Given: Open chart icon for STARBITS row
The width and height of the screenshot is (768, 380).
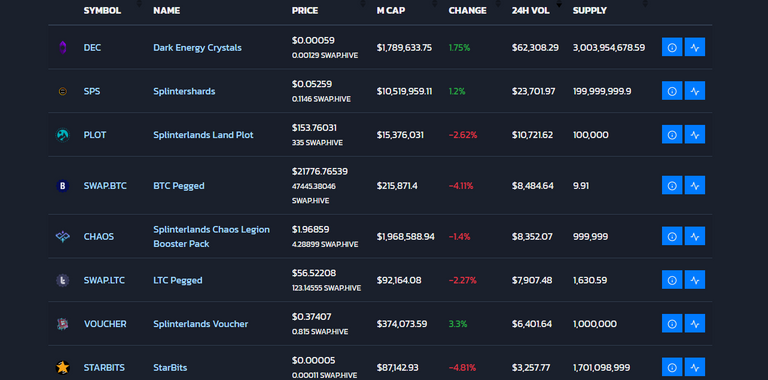Looking at the screenshot, I should [695, 367].
